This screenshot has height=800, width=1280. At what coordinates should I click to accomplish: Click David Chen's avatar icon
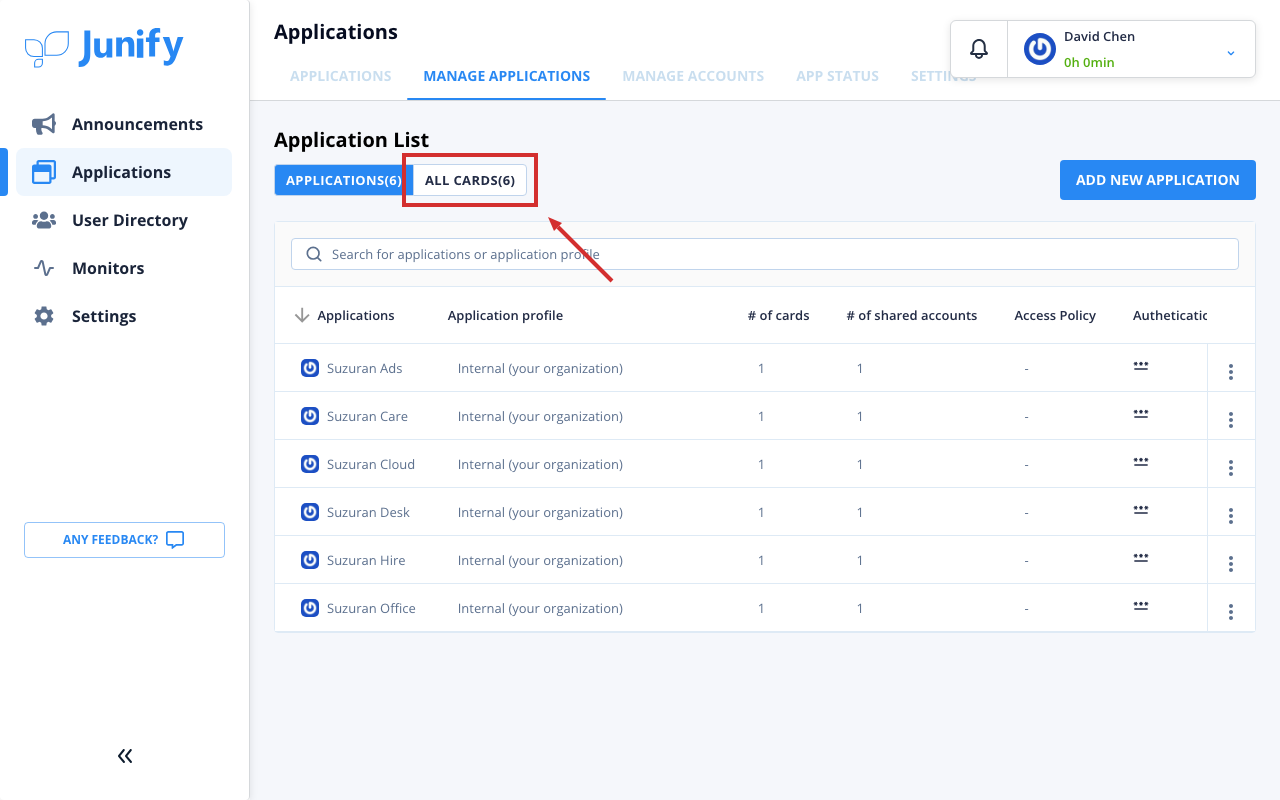point(1040,49)
